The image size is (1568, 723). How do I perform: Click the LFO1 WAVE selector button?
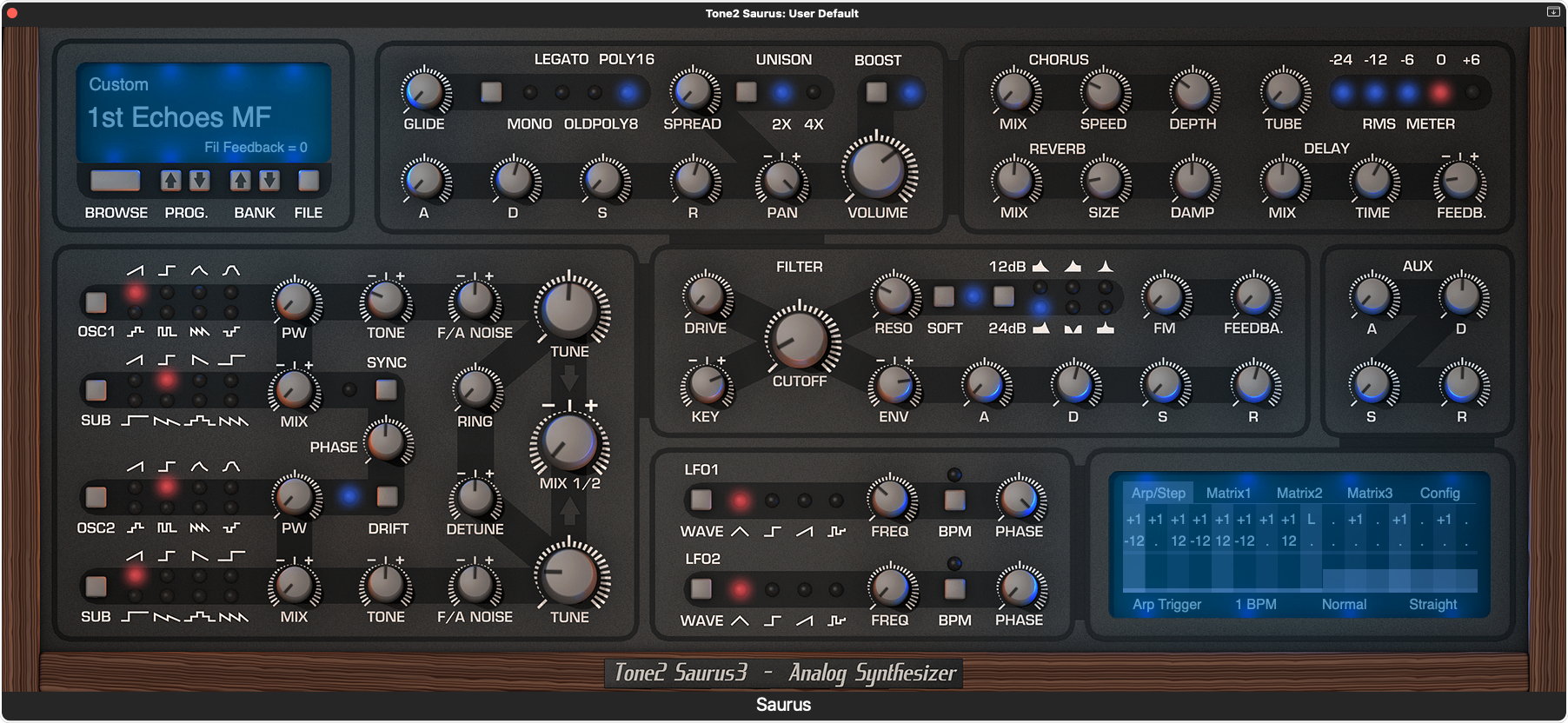(701, 500)
